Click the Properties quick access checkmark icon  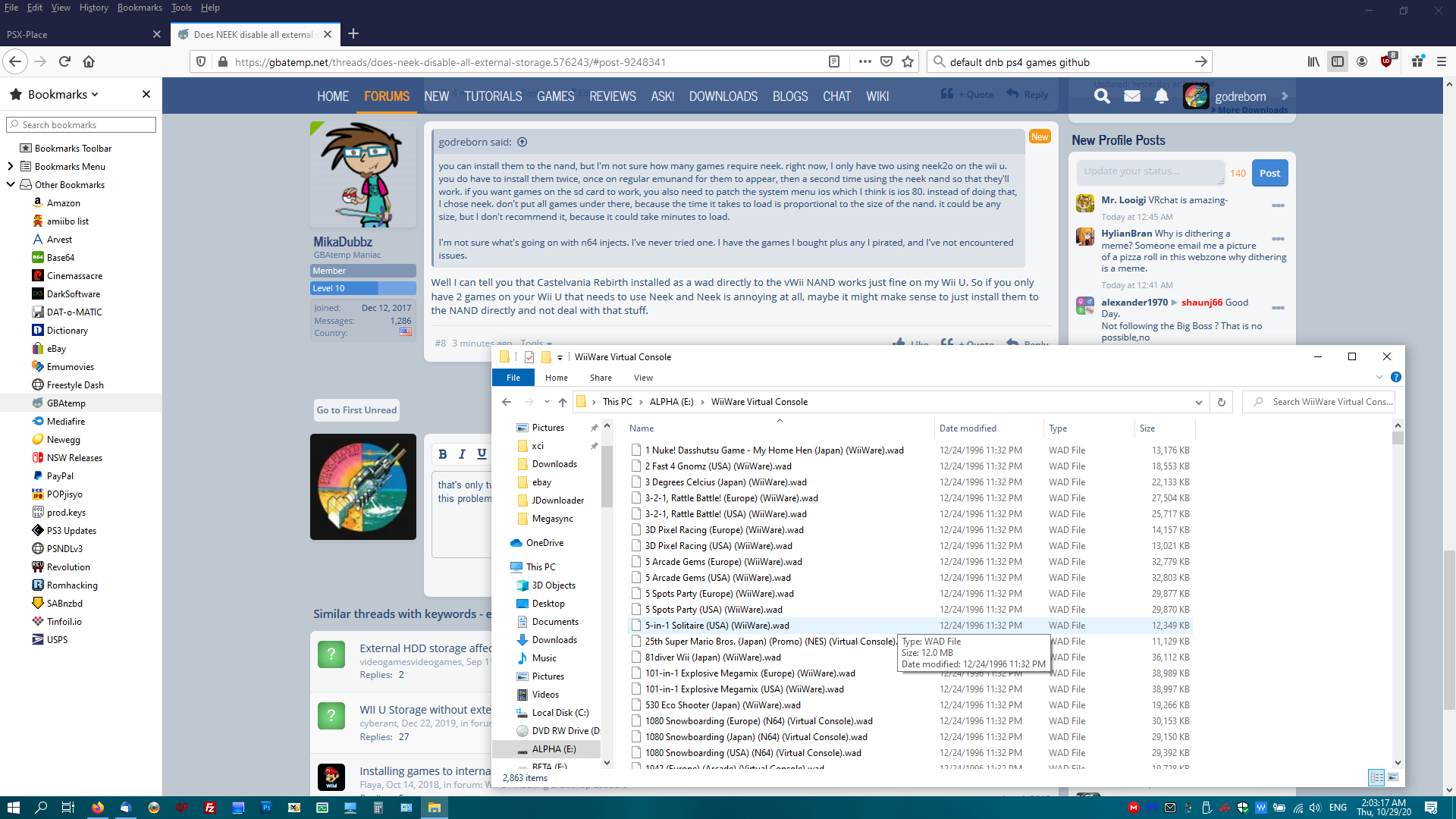point(529,357)
